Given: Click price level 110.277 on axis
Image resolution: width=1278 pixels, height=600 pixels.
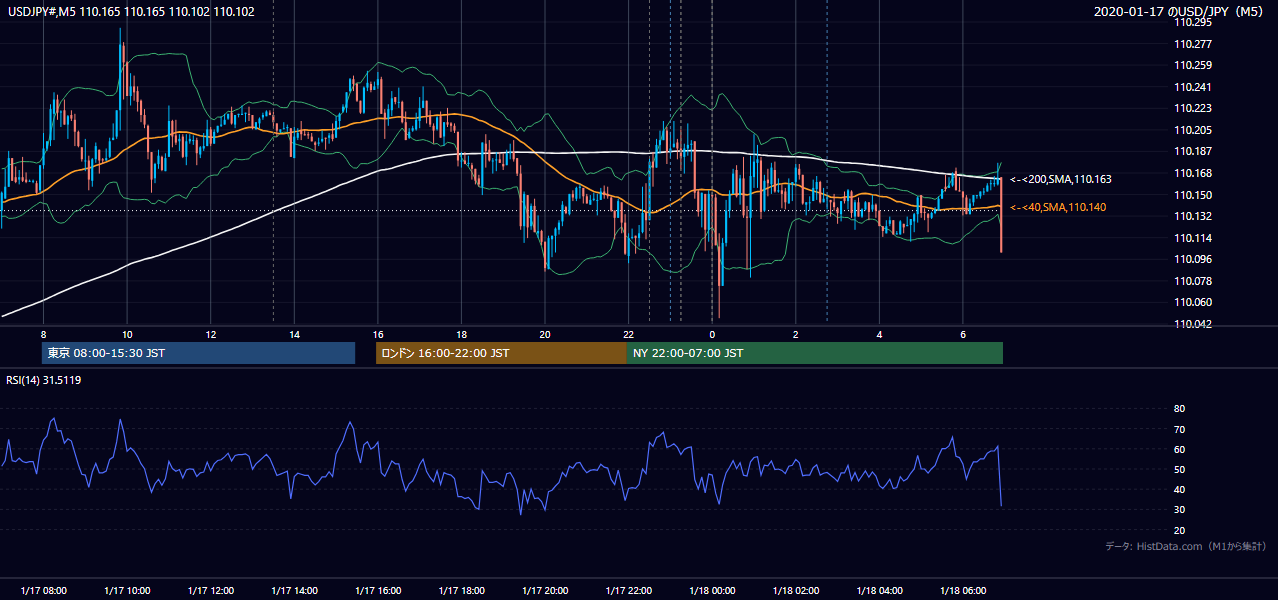Looking at the screenshot, I should (x=1193, y=44).
